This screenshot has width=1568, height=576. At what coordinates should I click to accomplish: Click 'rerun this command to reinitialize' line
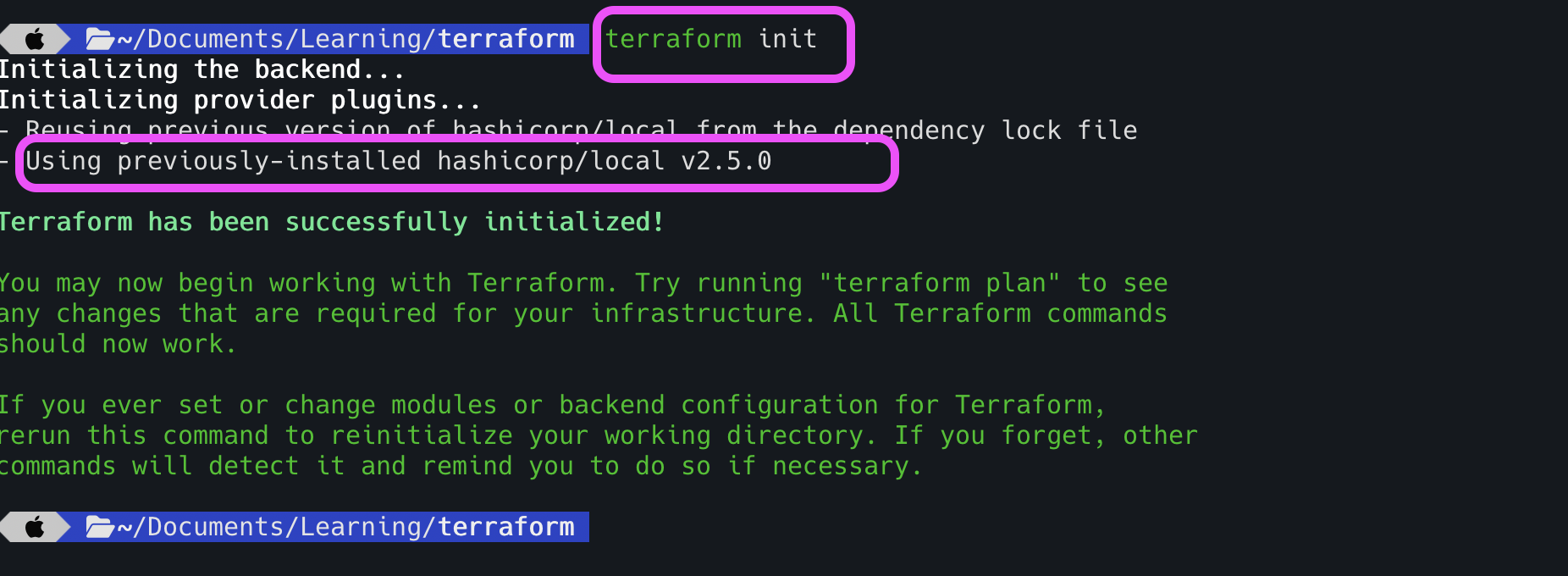pos(599,435)
